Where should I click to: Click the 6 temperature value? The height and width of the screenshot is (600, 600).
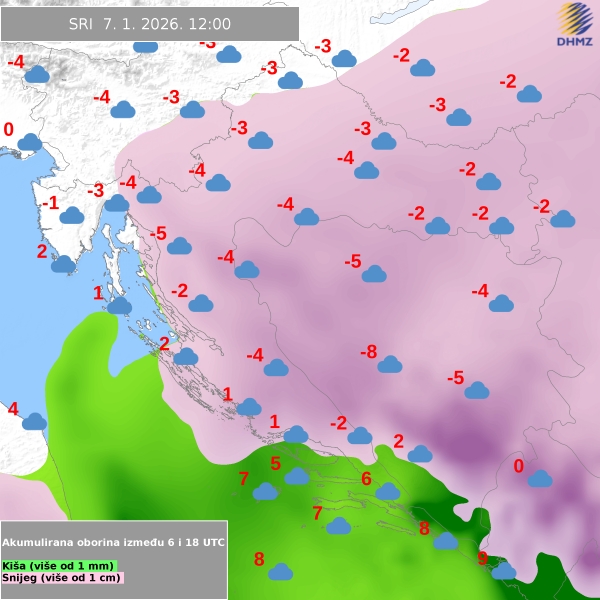pos(366,479)
